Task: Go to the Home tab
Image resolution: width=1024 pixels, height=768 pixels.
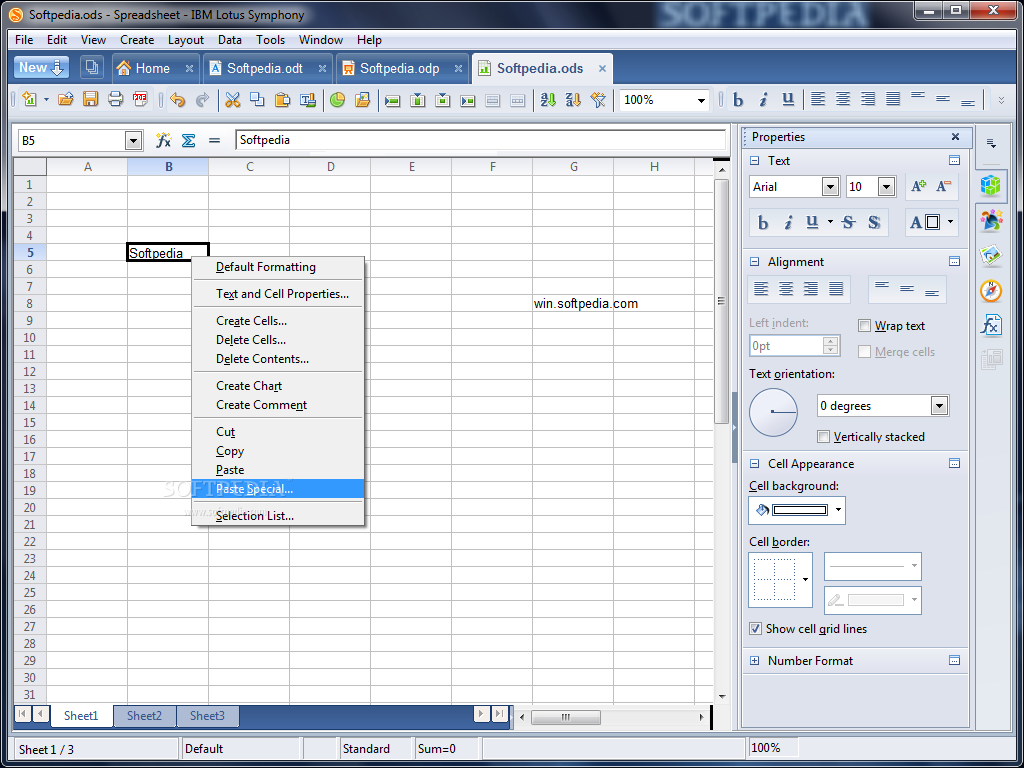Action: point(153,69)
